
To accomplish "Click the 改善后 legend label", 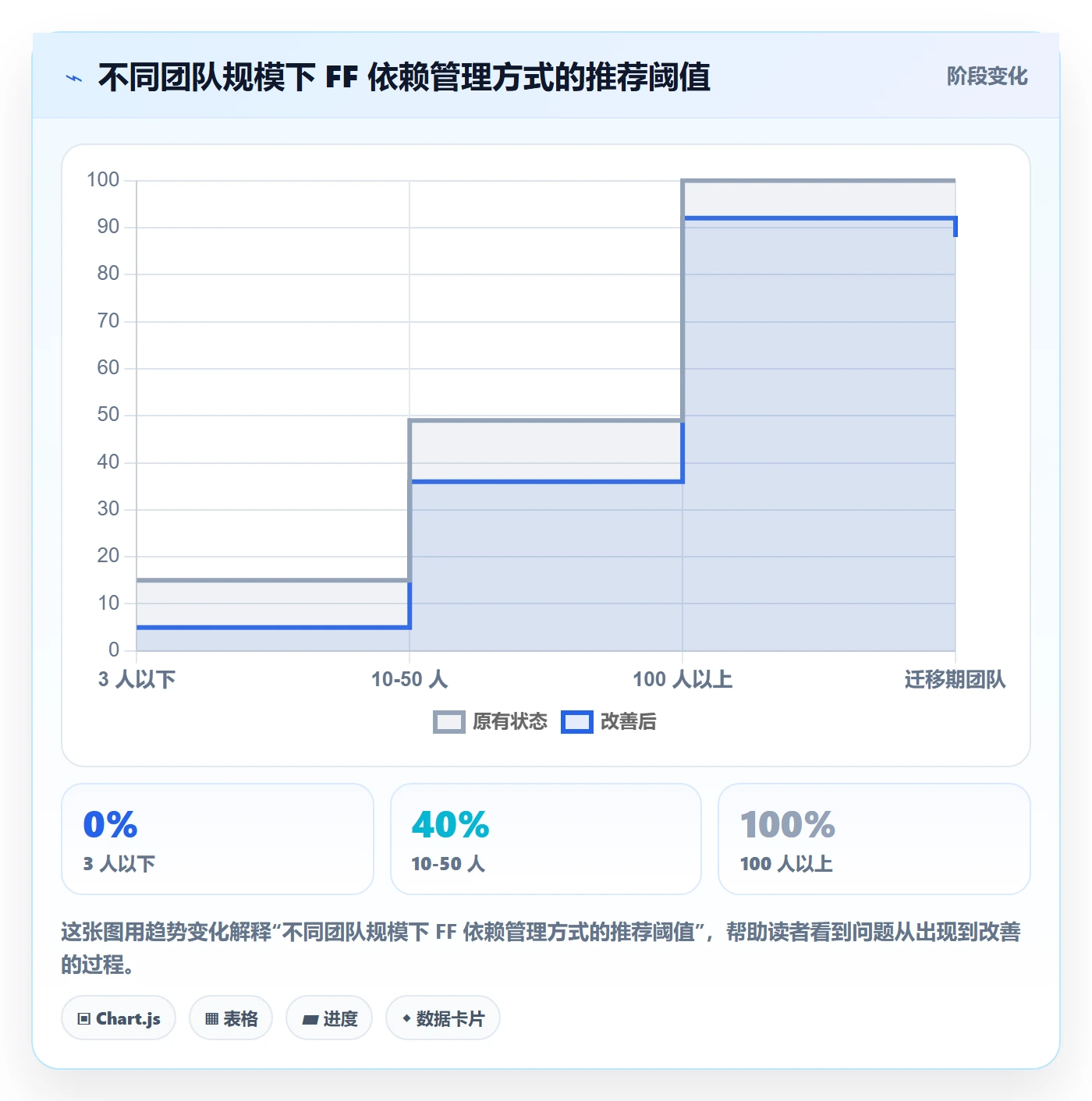I will tap(629, 722).
